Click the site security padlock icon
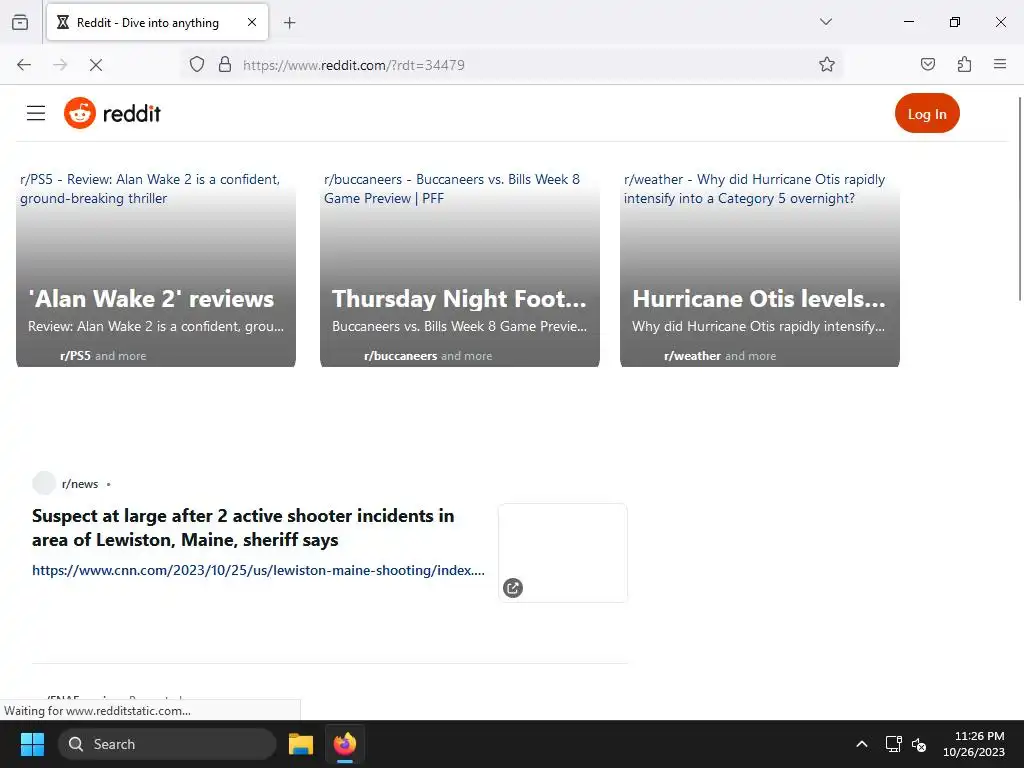Screen dimensions: 1024x768 coord(225,65)
